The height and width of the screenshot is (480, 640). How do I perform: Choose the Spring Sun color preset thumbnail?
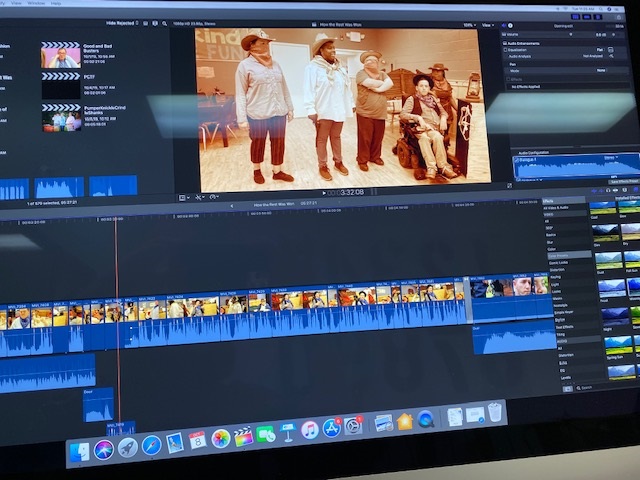tap(618, 346)
